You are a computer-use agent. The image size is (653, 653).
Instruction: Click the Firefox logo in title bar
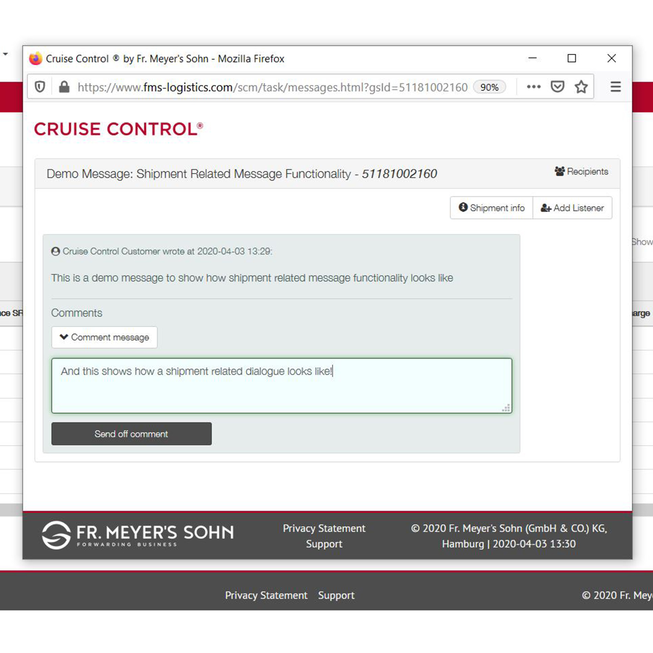click(35, 59)
